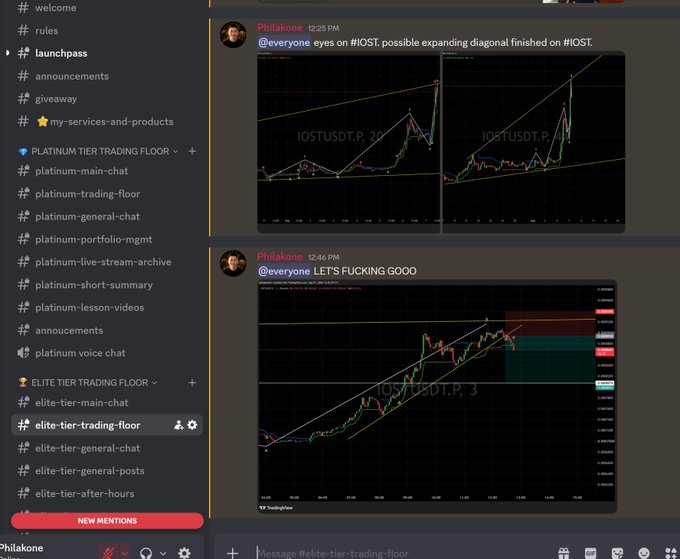Screen dimensions: 680x559
Task: Click @everyone mention in IOST message
Action: point(284,42)
